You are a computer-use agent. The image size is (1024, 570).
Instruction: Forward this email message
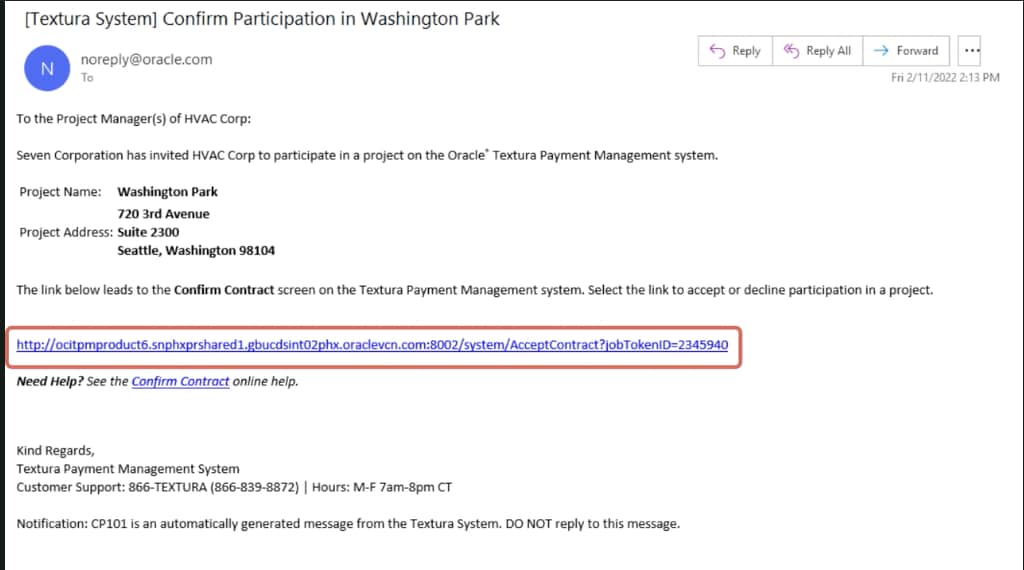point(906,51)
